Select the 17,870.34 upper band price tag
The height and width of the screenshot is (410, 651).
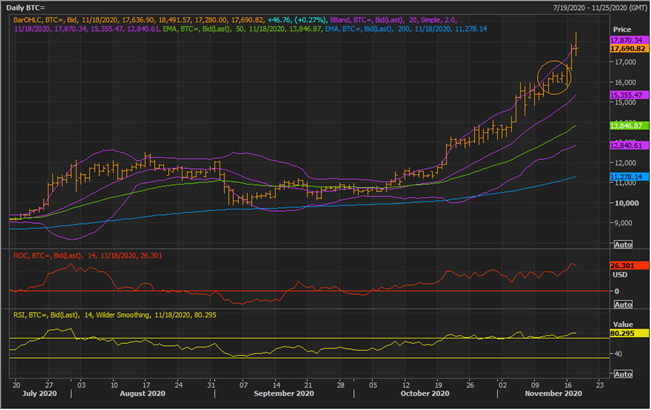click(x=629, y=40)
